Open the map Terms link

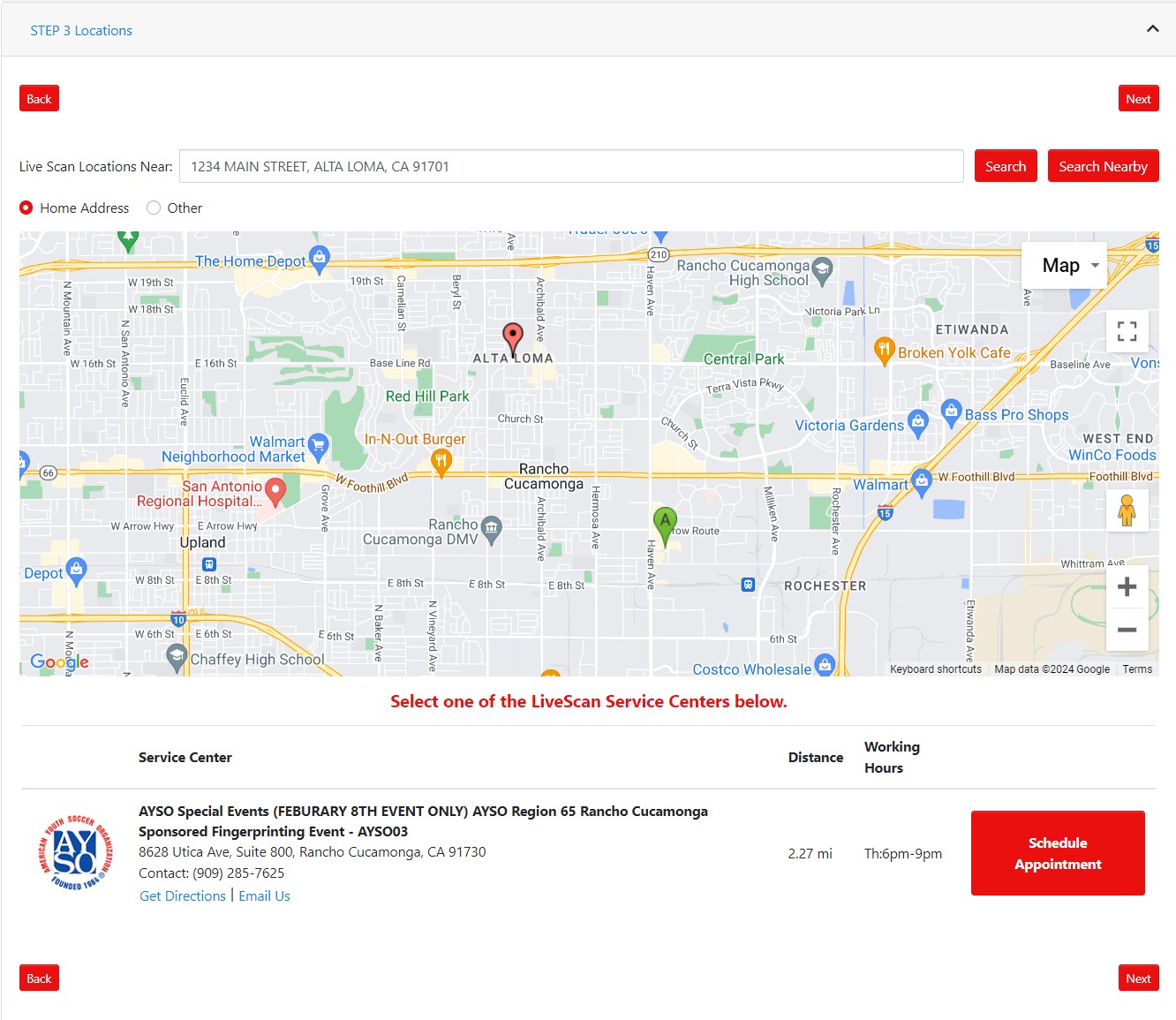coord(1137,669)
